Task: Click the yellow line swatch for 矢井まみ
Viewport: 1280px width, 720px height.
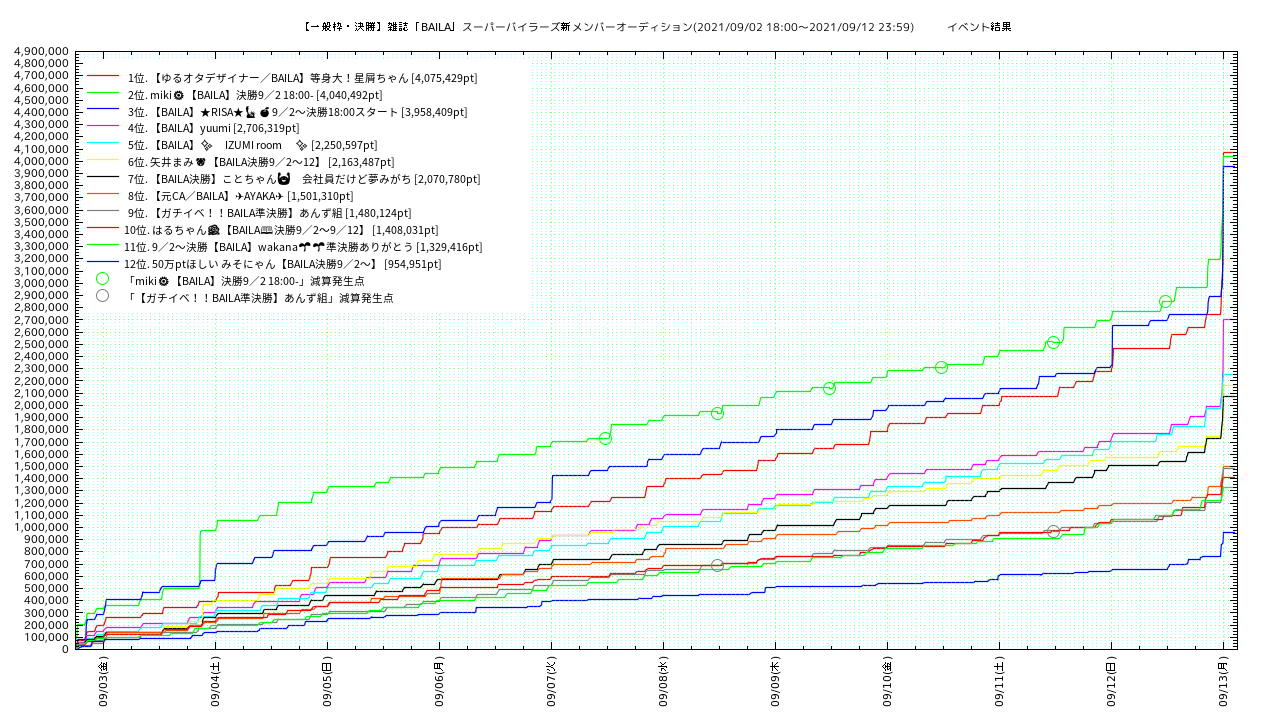Action: point(103,162)
